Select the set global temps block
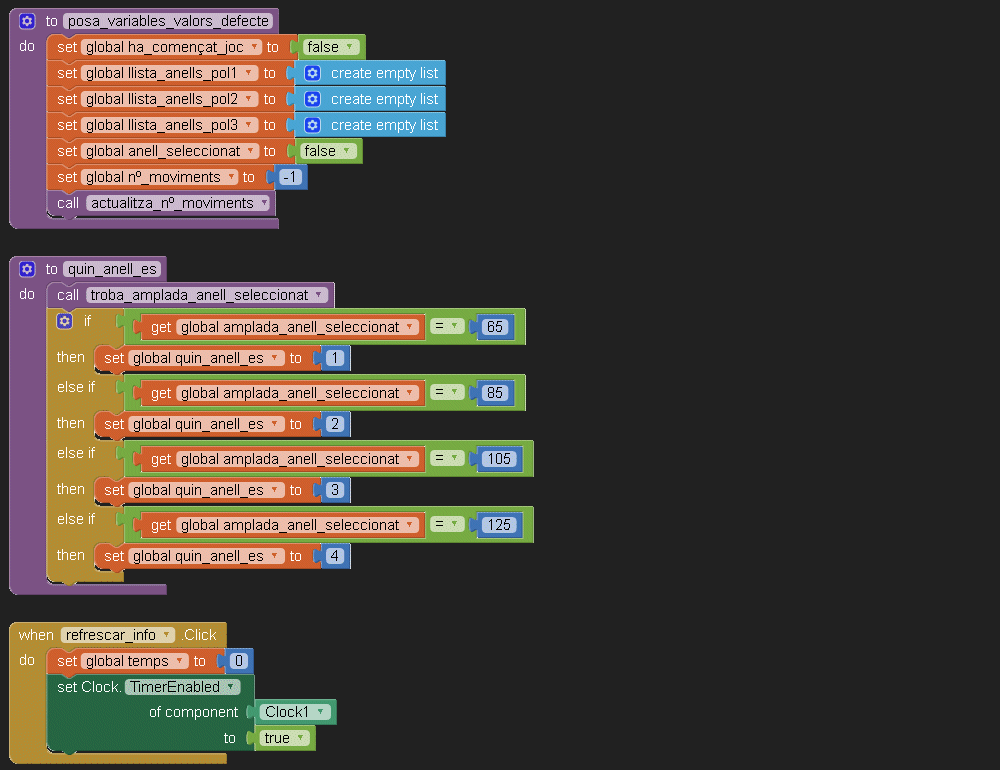Image resolution: width=1000 pixels, height=770 pixels. click(x=66, y=661)
